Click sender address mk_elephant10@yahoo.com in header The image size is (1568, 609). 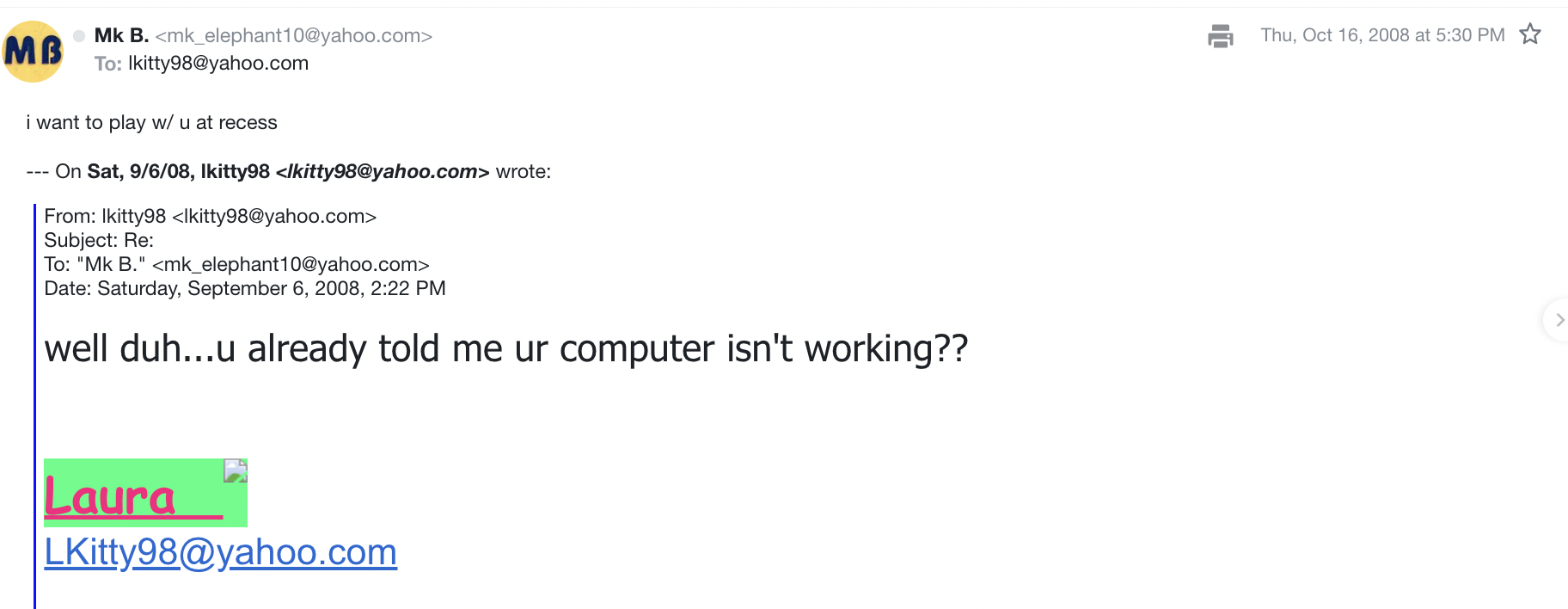pos(293,35)
